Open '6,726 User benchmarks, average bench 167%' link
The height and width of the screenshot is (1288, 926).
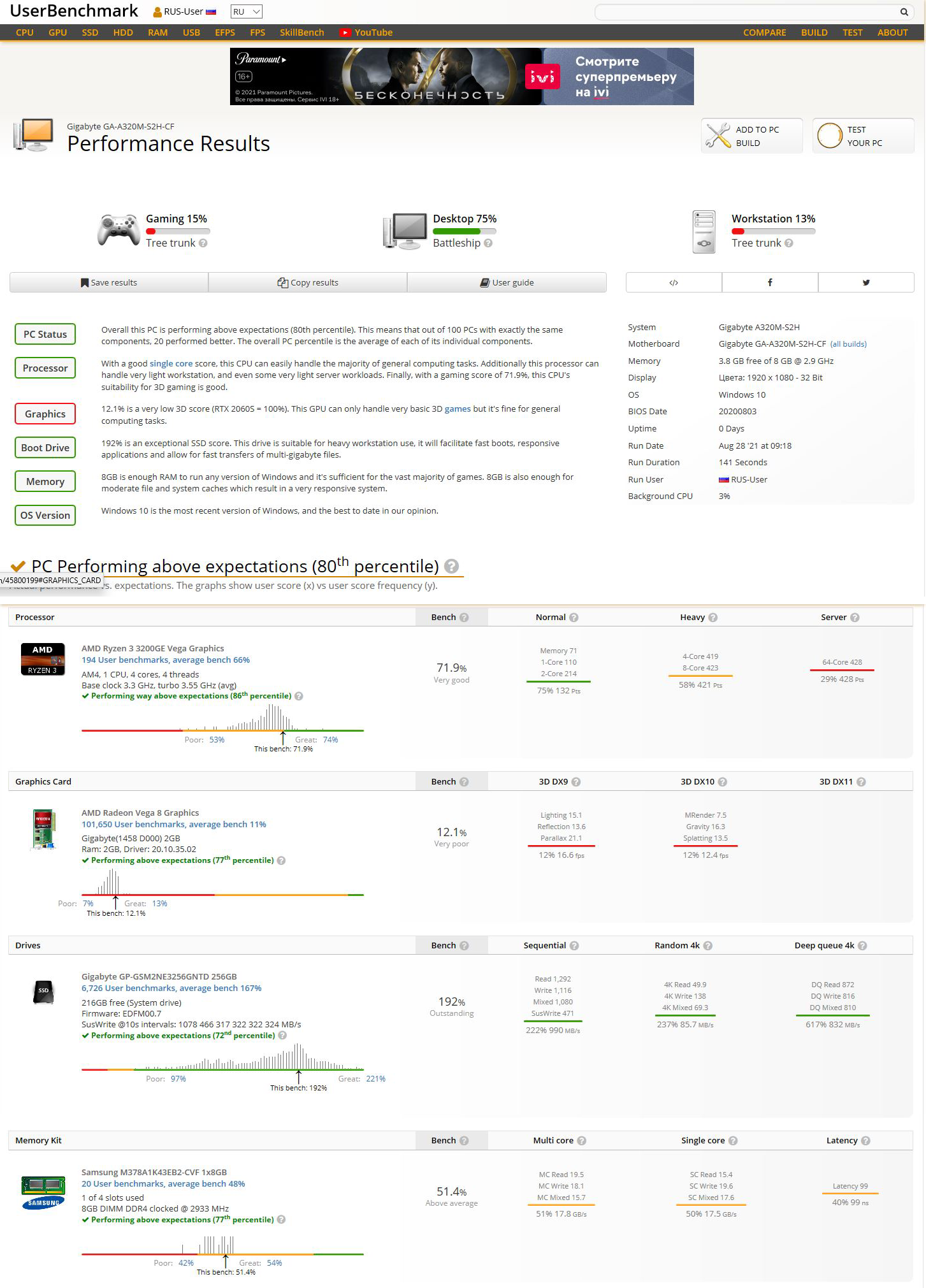(x=171, y=988)
